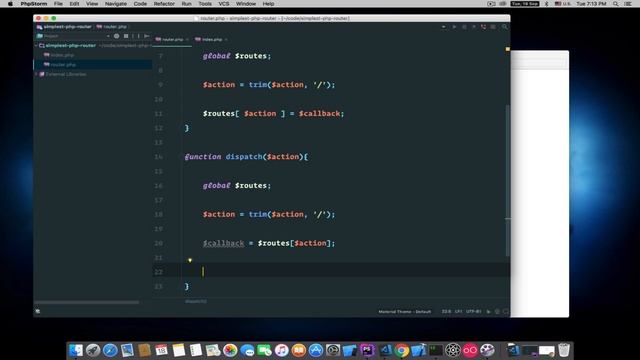Click simplest-php-router breadcrumb in navigation bar

67,27
